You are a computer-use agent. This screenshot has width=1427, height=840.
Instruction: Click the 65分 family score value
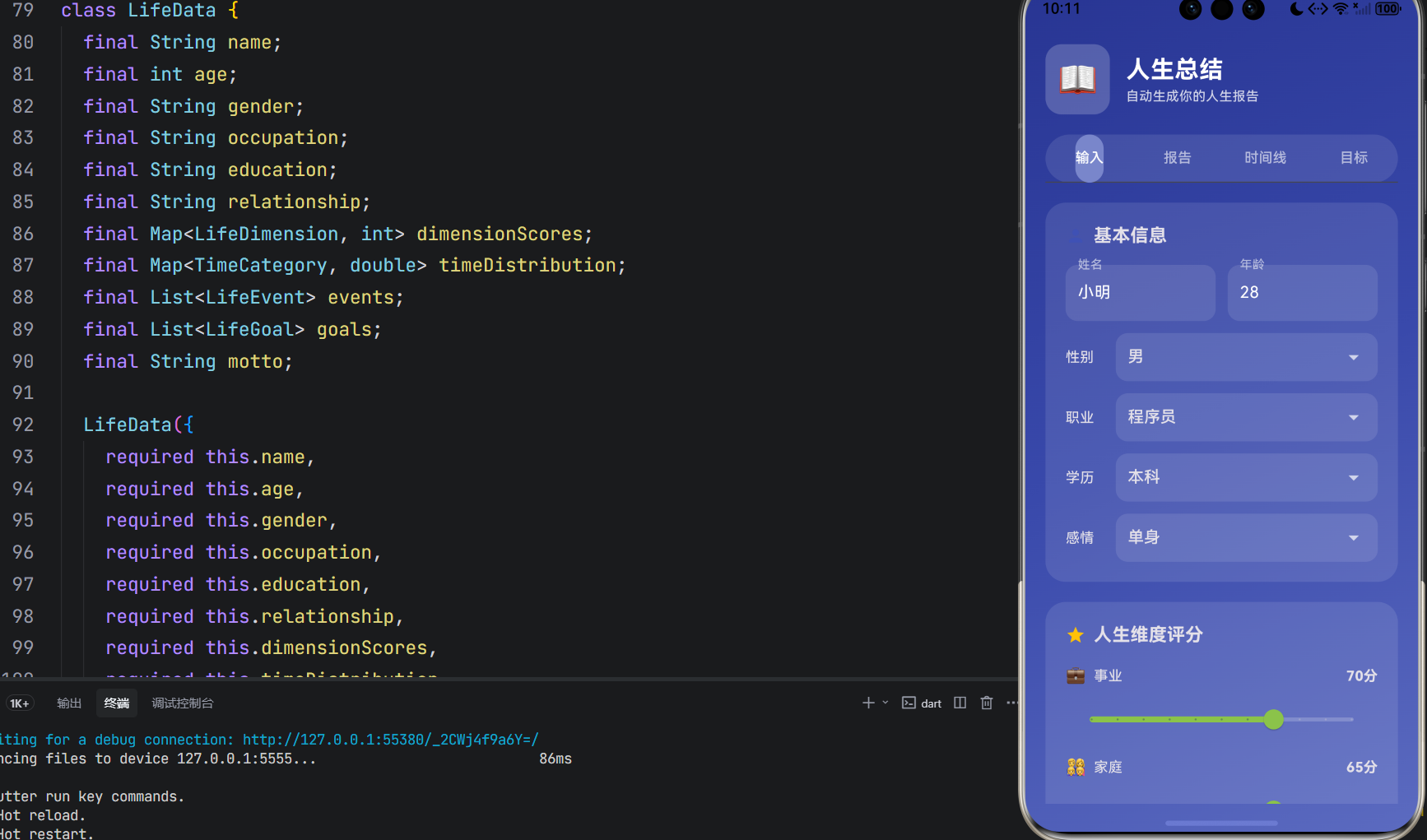pos(1361,768)
